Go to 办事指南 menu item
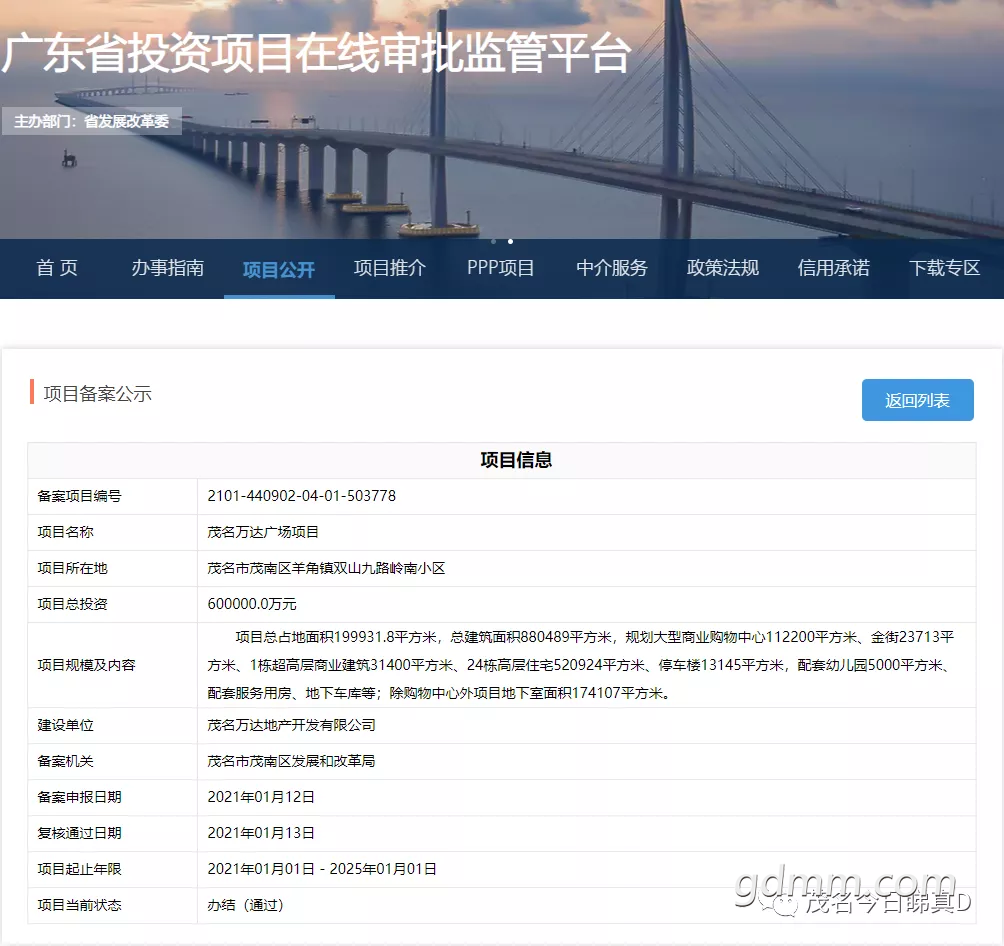Viewport: 1004px width, 946px height. pos(168,268)
